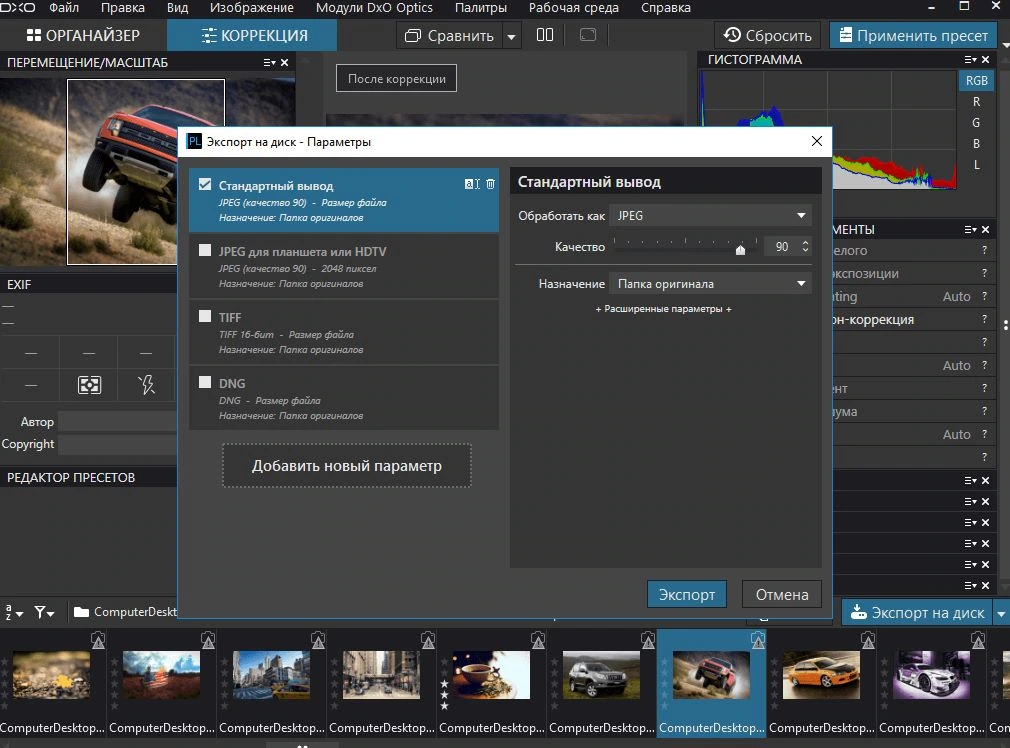Open the ГИСТОГРАММА panel menu icon
The width and height of the screenshot is (1010, 748).
point(970,59)
